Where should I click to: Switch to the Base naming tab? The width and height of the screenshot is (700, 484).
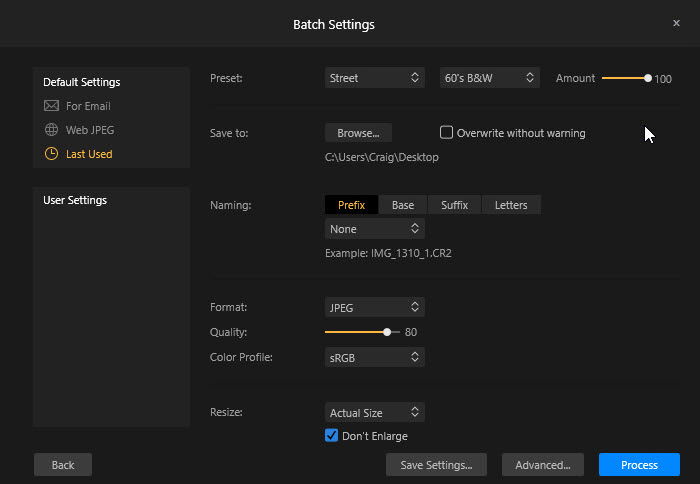[x=403, y=205]
